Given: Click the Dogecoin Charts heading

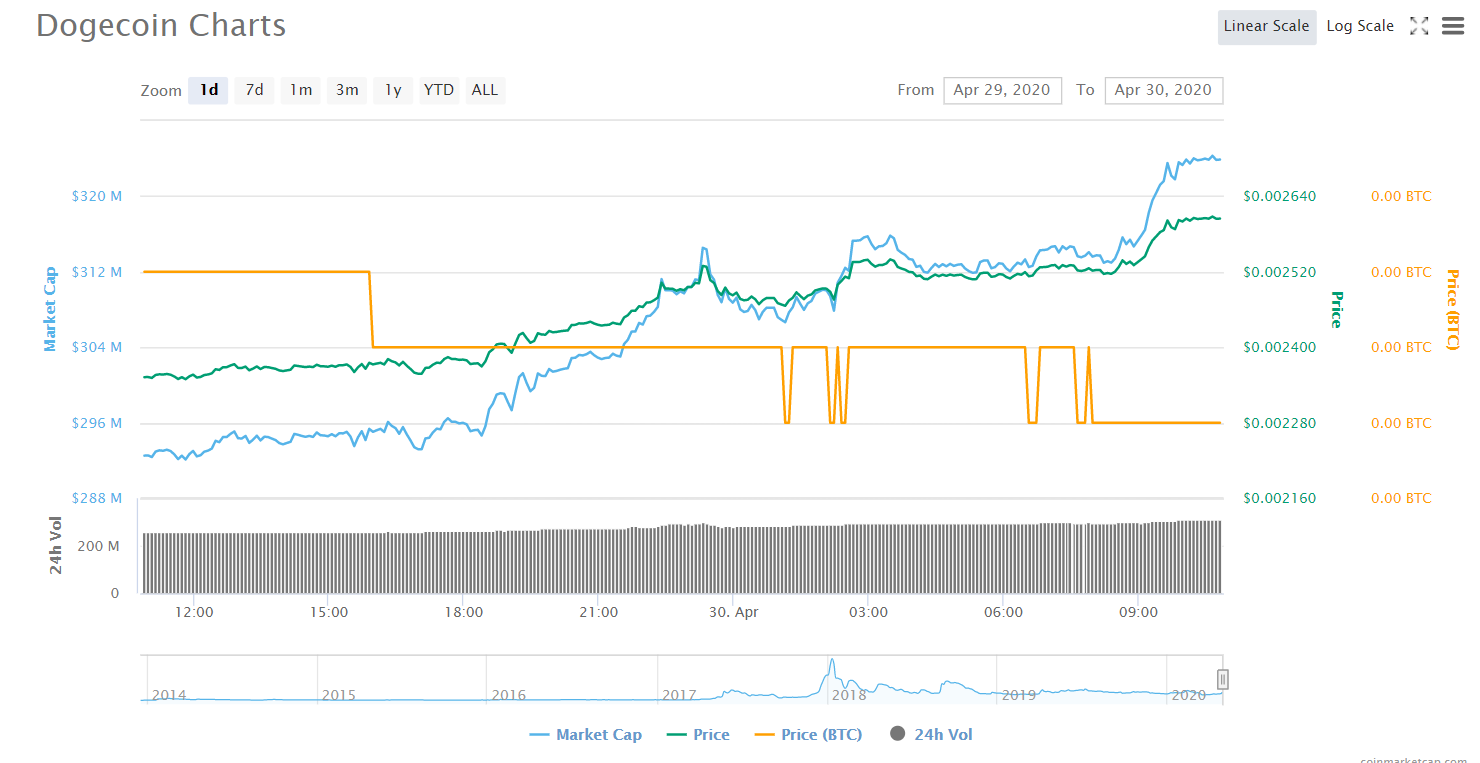Looking at the screenshot, I should (161, 26).
